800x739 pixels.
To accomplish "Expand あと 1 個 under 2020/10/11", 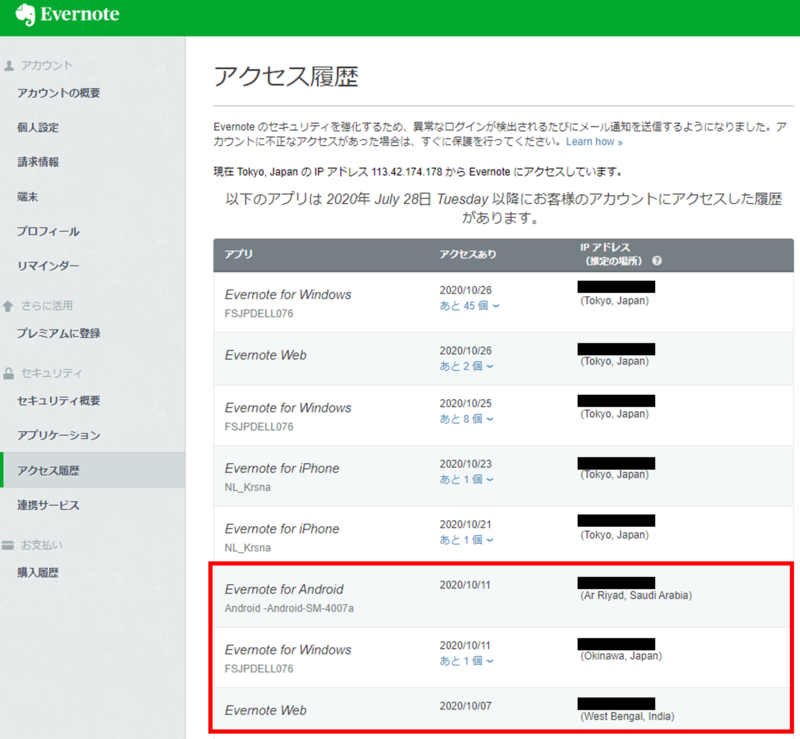I will 466,661.
